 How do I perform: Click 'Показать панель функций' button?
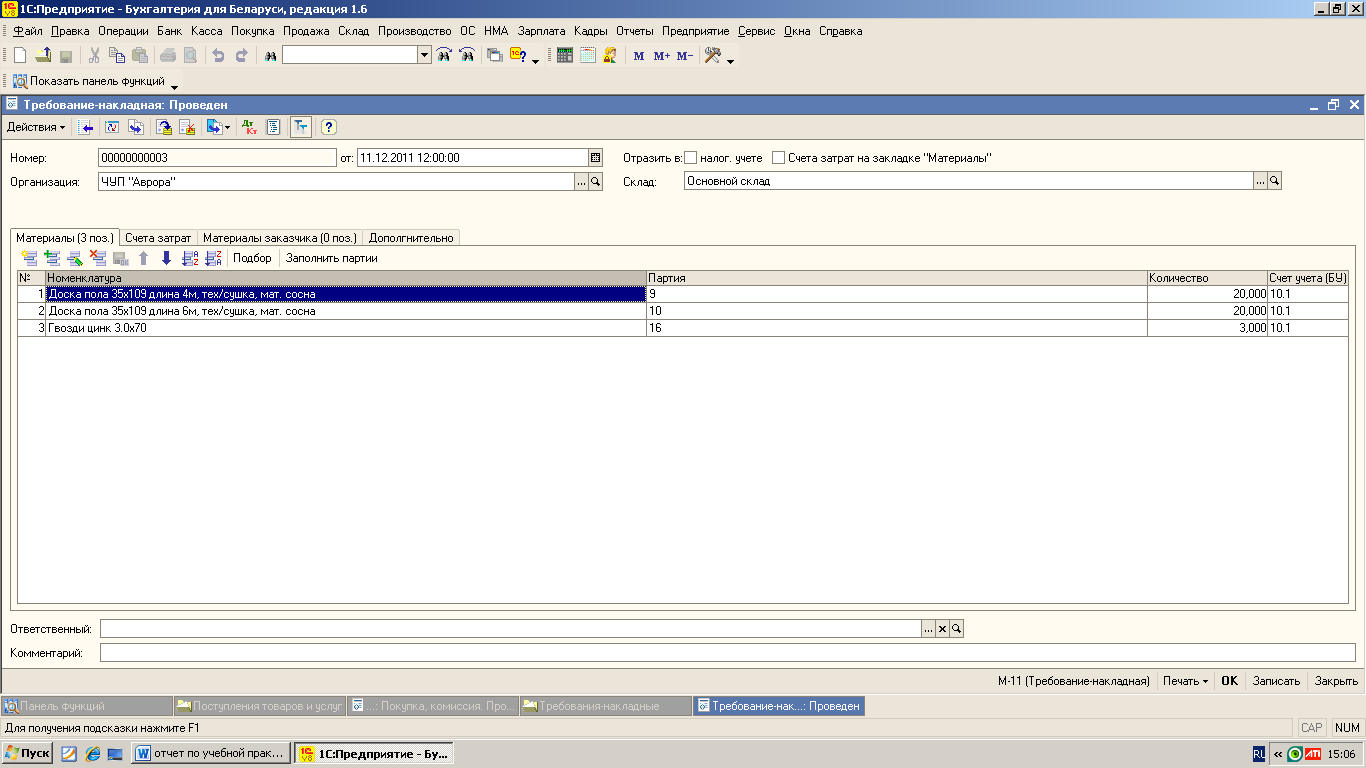pyautogui.click(x=88, y=81)
